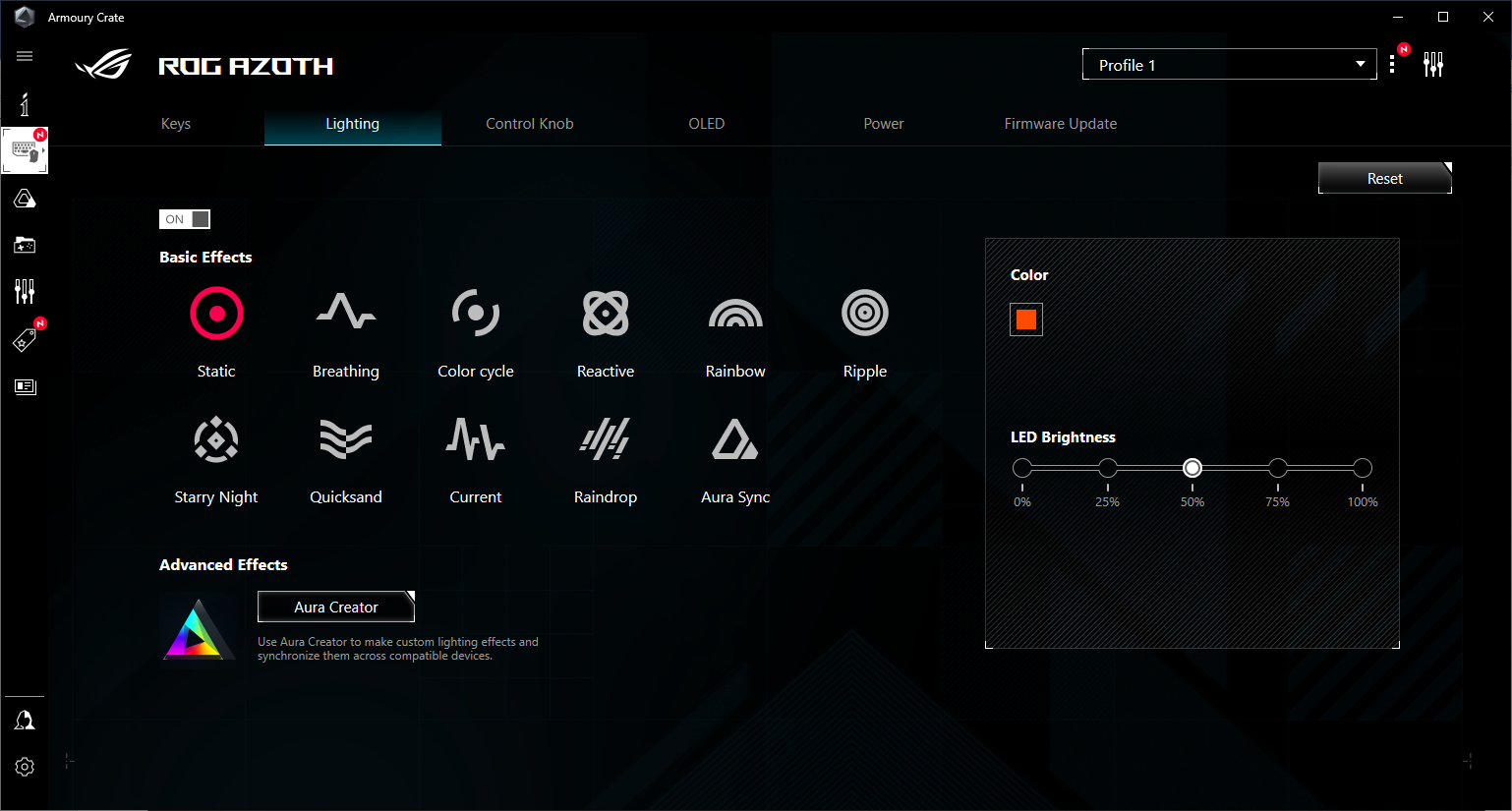Open the Settings gear icon
The image size is (1512, 811).
(x=25, y=767)
